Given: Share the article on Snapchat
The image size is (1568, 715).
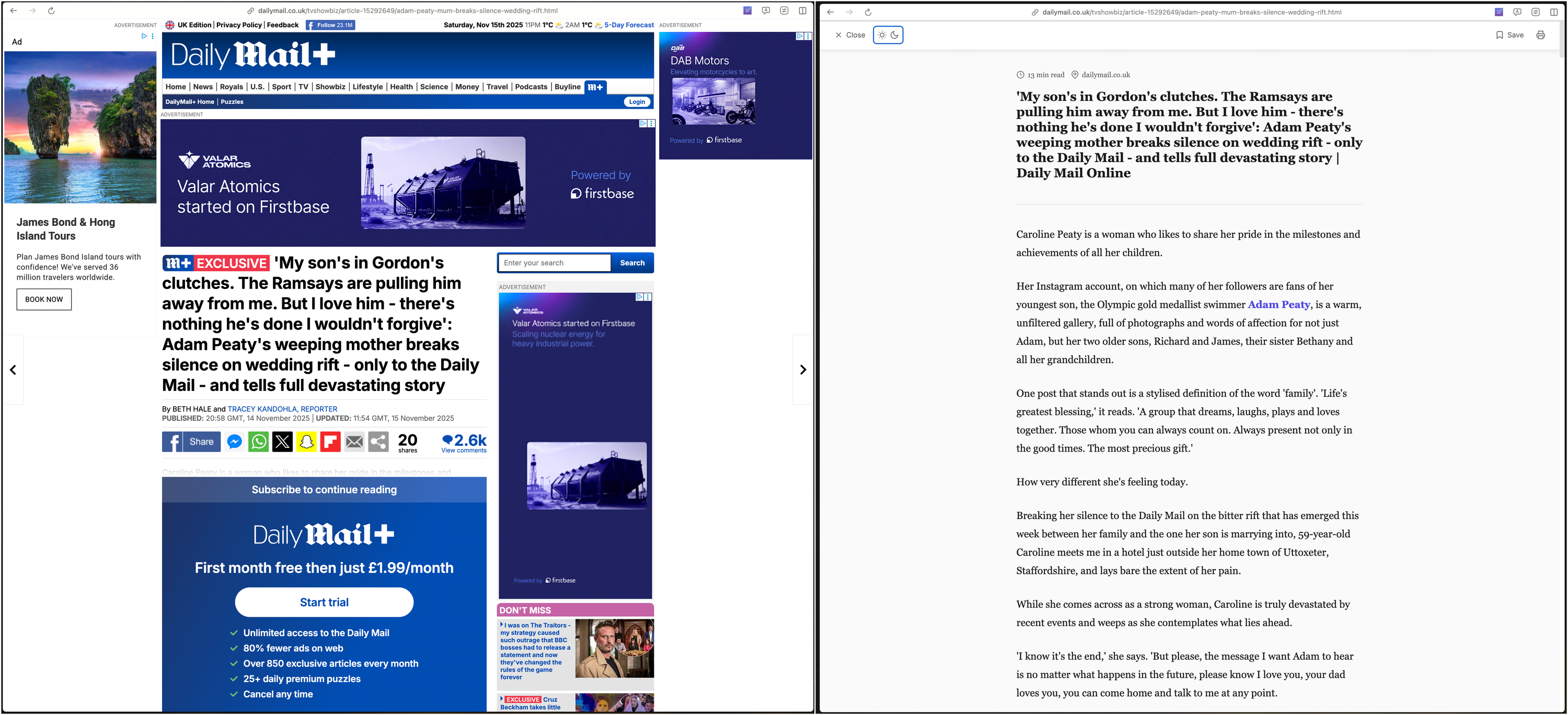Looking at the screenshot, I should [307, 442].
